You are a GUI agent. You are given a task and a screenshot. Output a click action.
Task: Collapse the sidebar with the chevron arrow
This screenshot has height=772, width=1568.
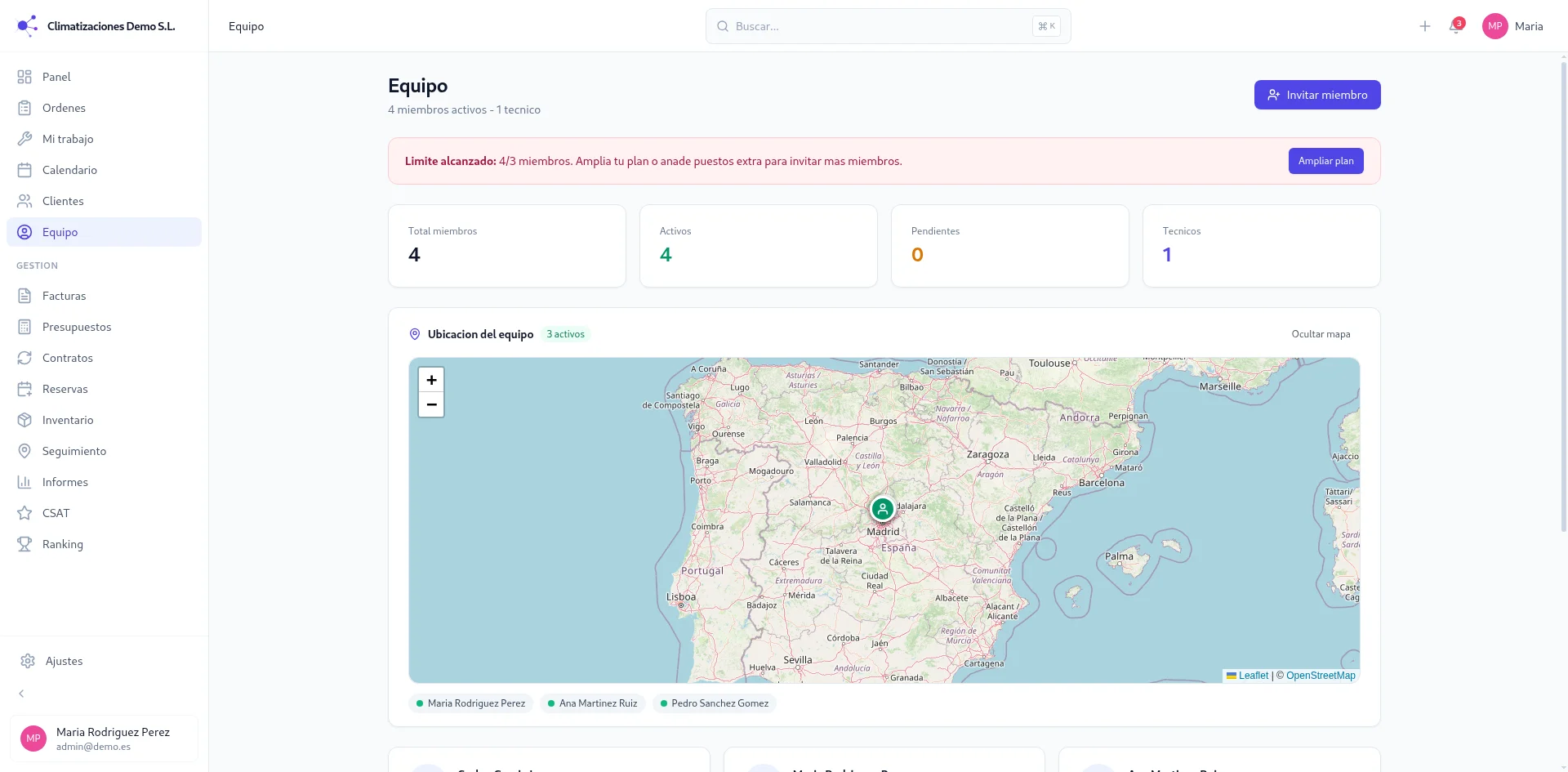20,693
